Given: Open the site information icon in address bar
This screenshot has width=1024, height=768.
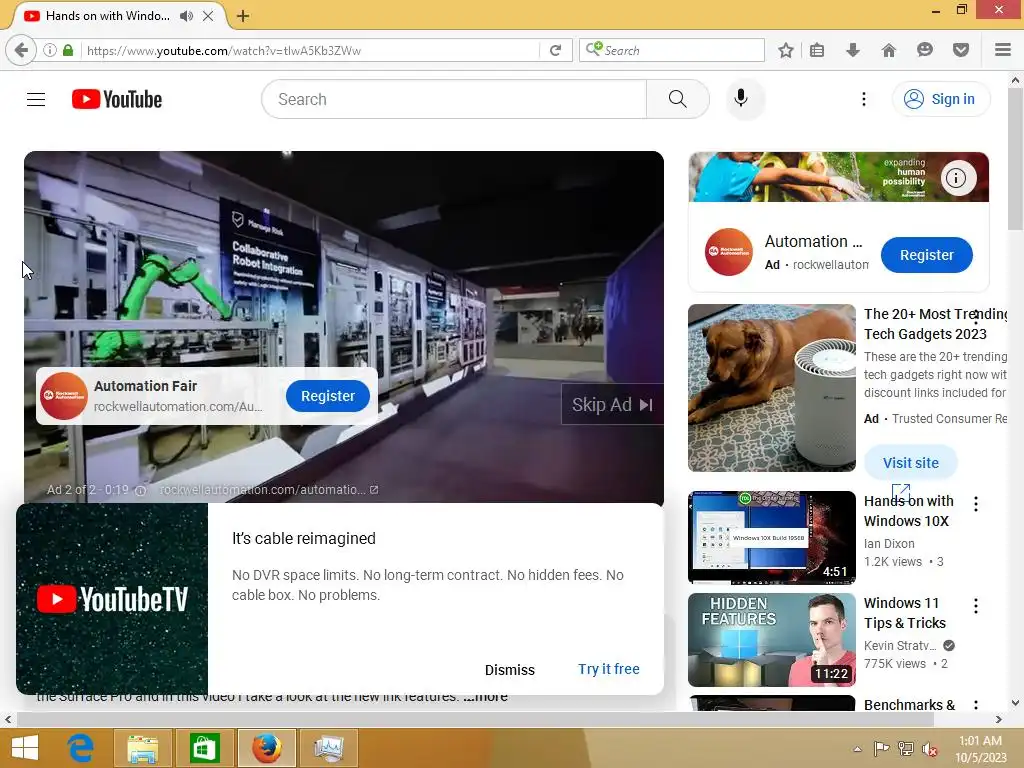Looking at the screenshot, I should (x=50, y=50).
